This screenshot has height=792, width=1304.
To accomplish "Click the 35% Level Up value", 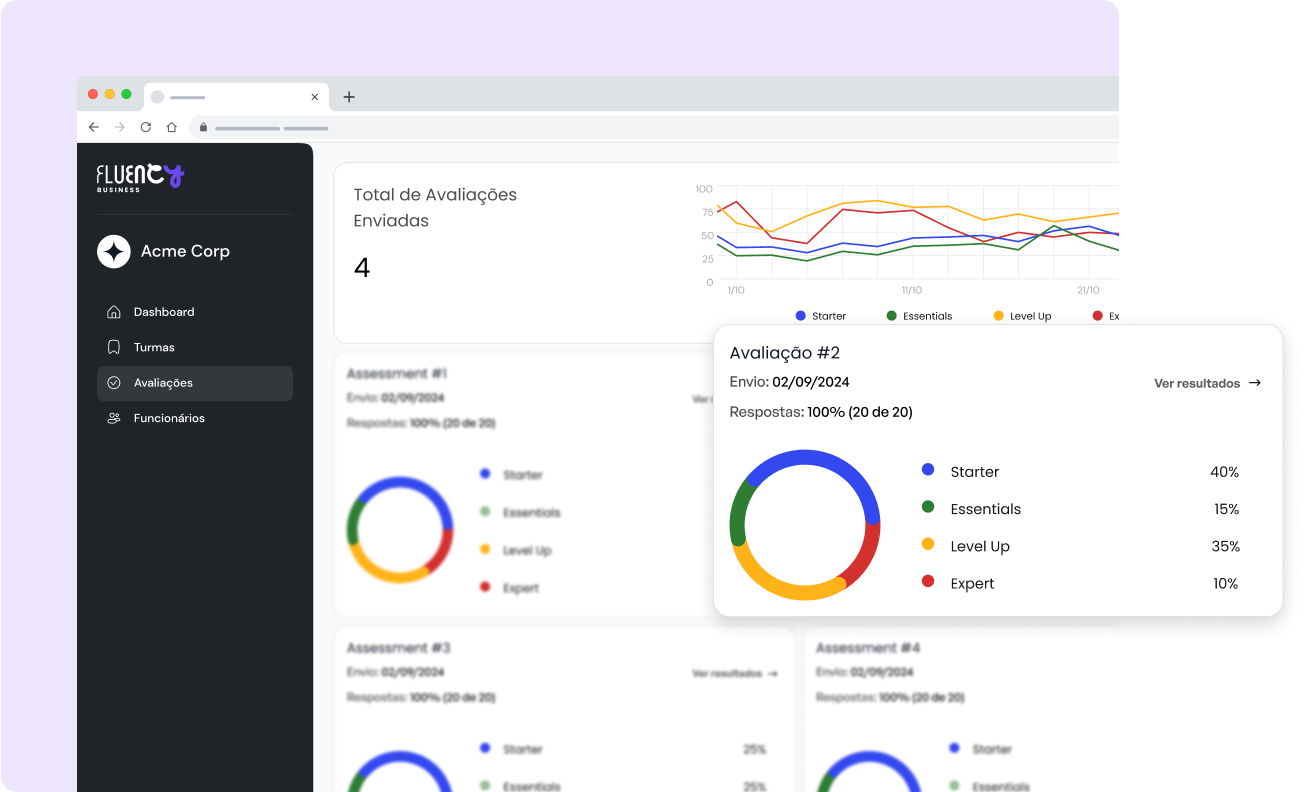I will pyautogui.click(x=1225, y=546).
